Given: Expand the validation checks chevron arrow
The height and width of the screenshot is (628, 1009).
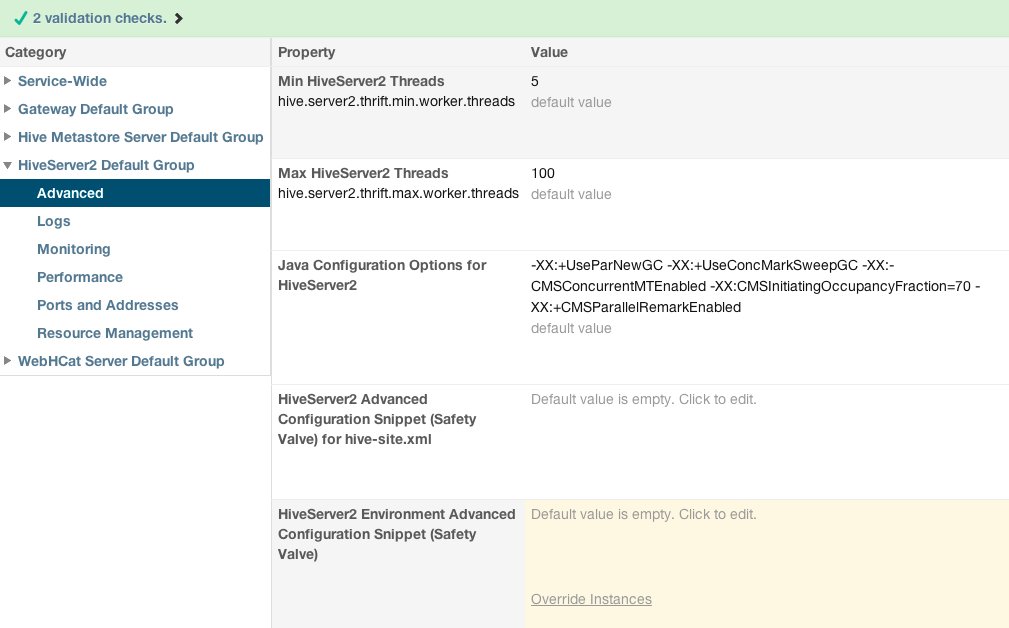Looking at the screenshot, I should [x=179, y=19].
